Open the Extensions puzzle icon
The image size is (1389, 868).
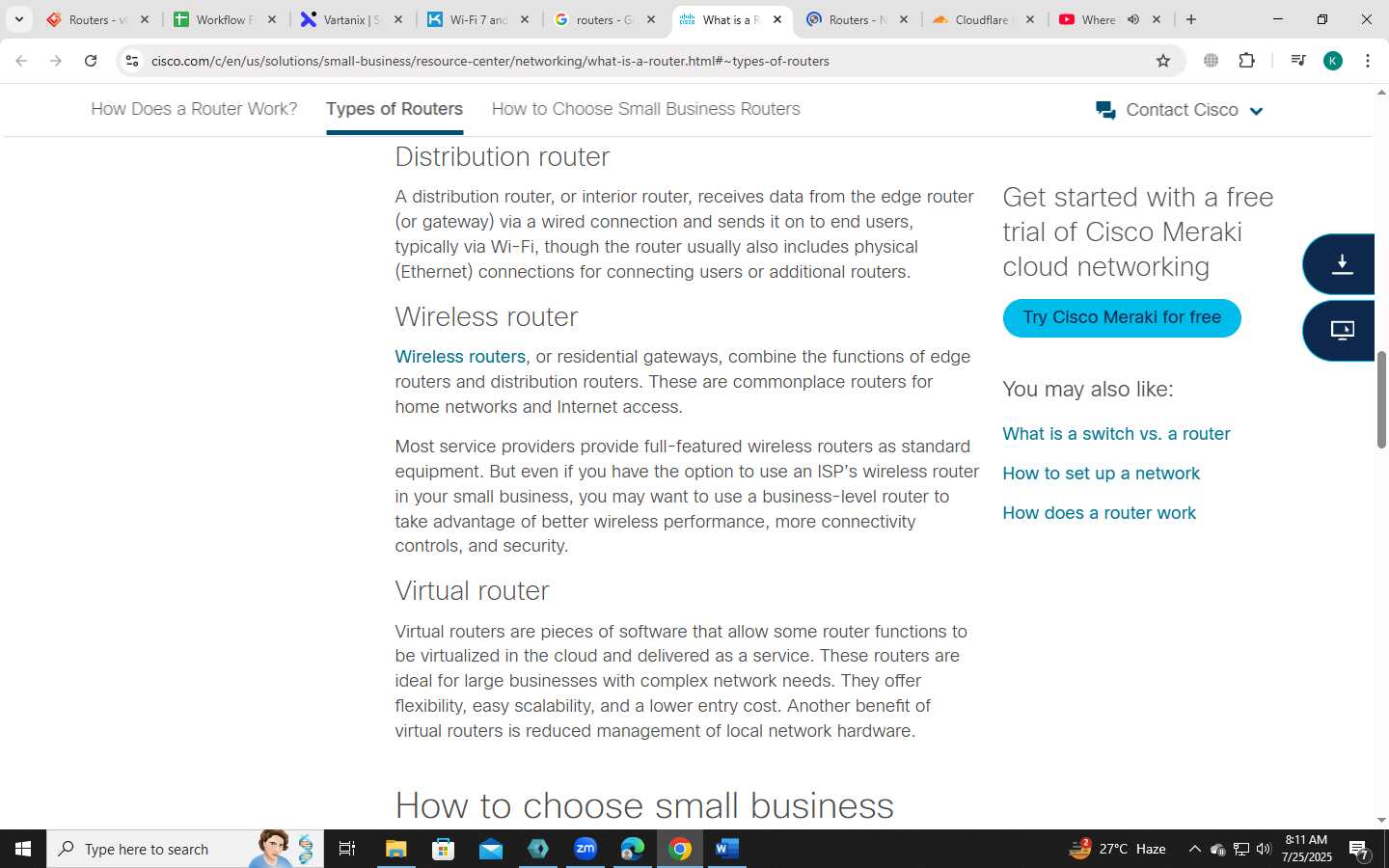[1246, 61]
